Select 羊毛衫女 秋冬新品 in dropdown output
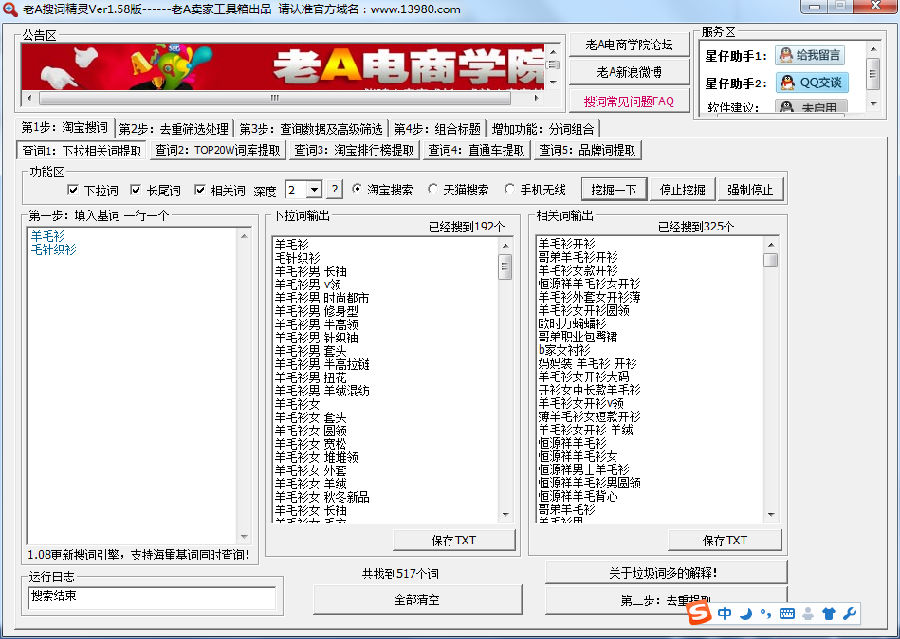 pos(321,497)
